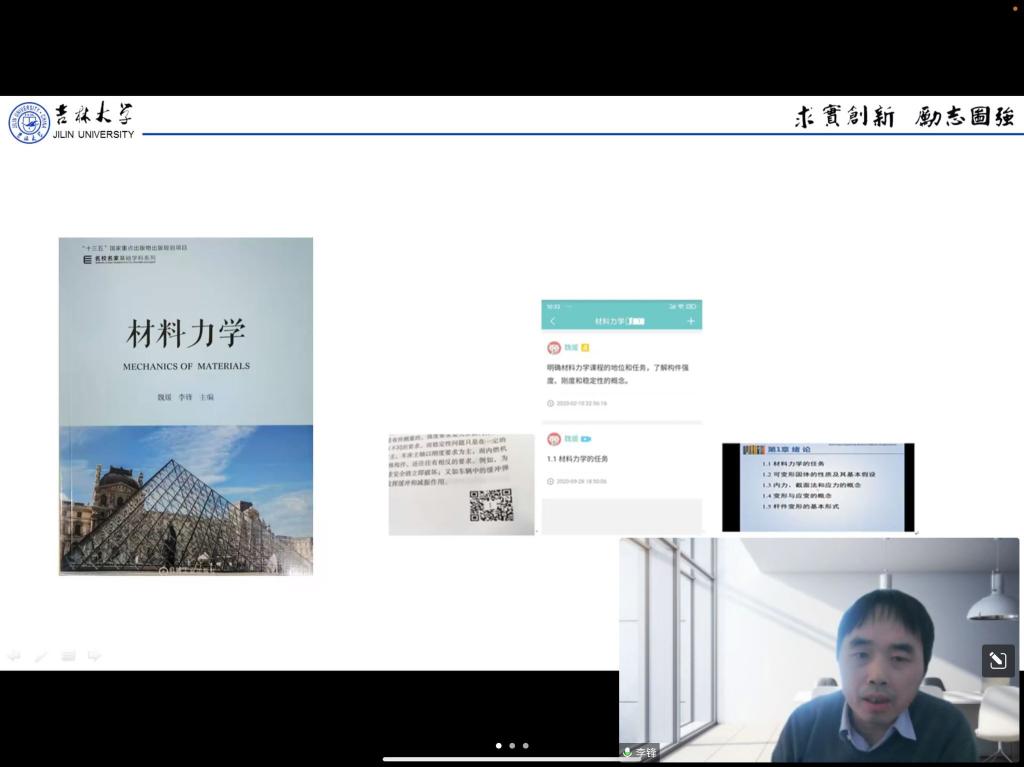Open the 材料力学 book cover image

tap(186, 406)
